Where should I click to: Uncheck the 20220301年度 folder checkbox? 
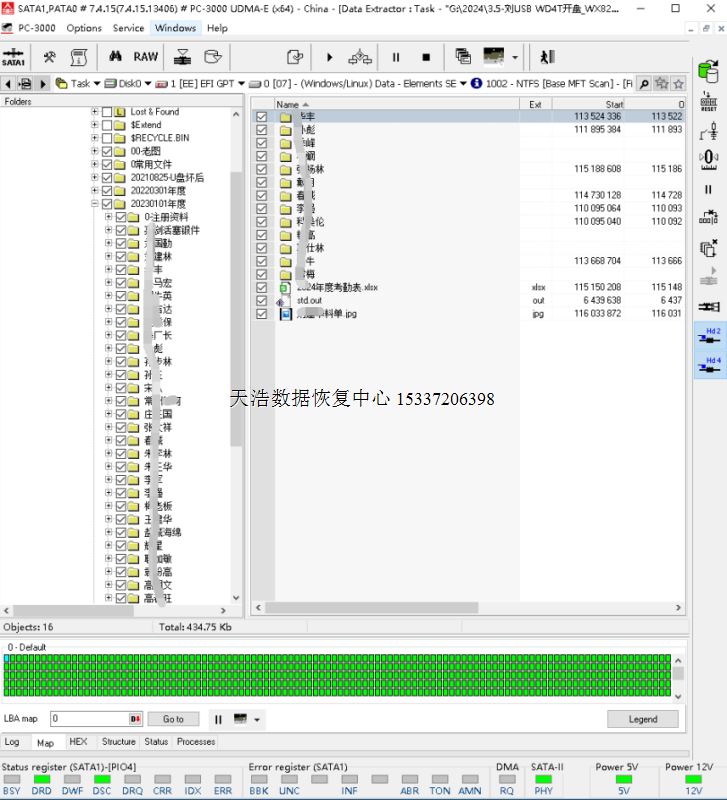coord(107,190)
